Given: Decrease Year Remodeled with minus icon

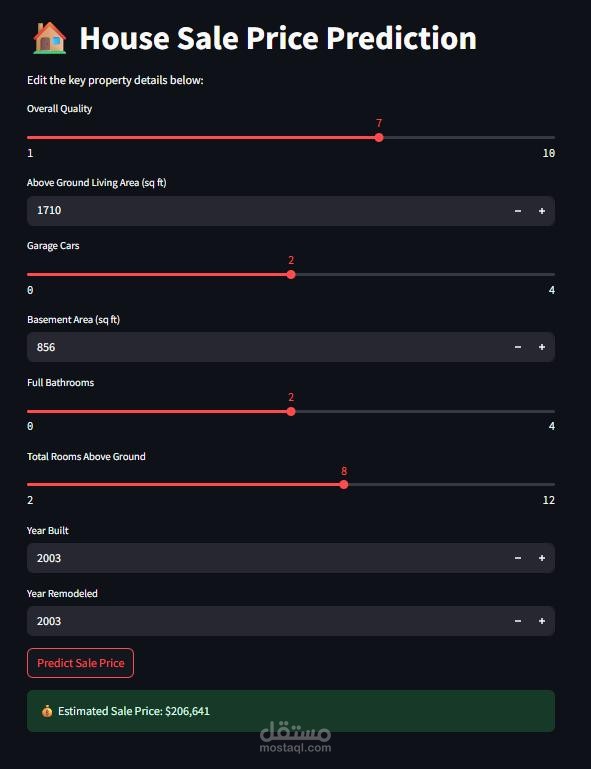Looking at the screenshot, I should point(518,621).
